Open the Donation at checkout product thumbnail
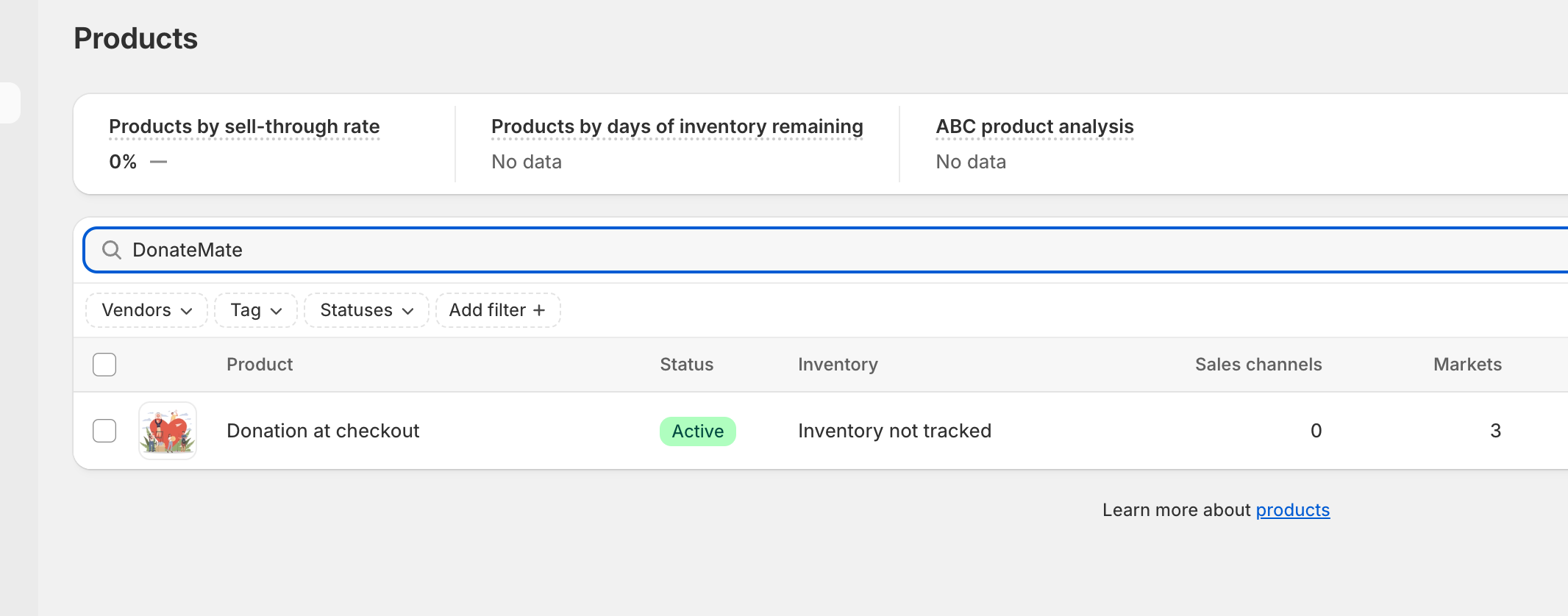The height and width of the screenshot is (616, 1568). 168,431
